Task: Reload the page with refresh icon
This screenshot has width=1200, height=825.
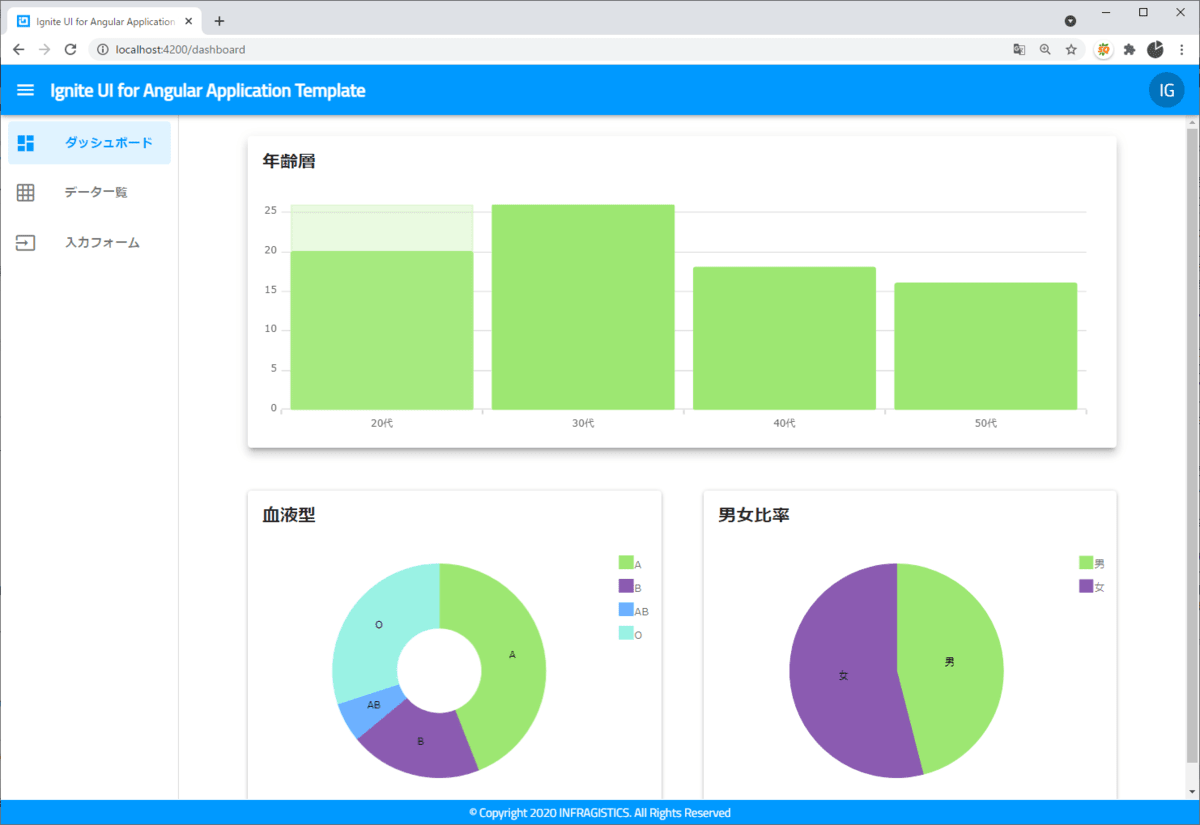Action: [x=70, y=49]
